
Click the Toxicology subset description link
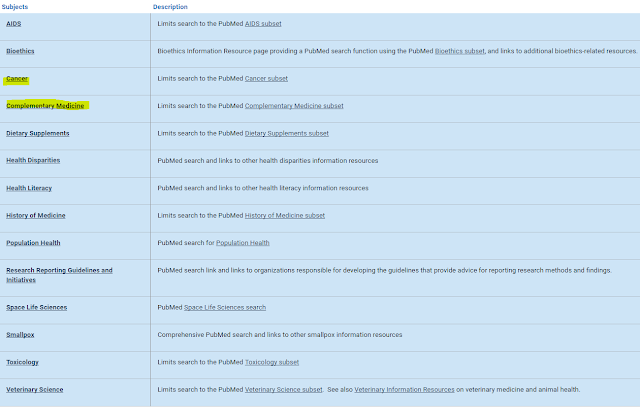(x=272, y=362)
